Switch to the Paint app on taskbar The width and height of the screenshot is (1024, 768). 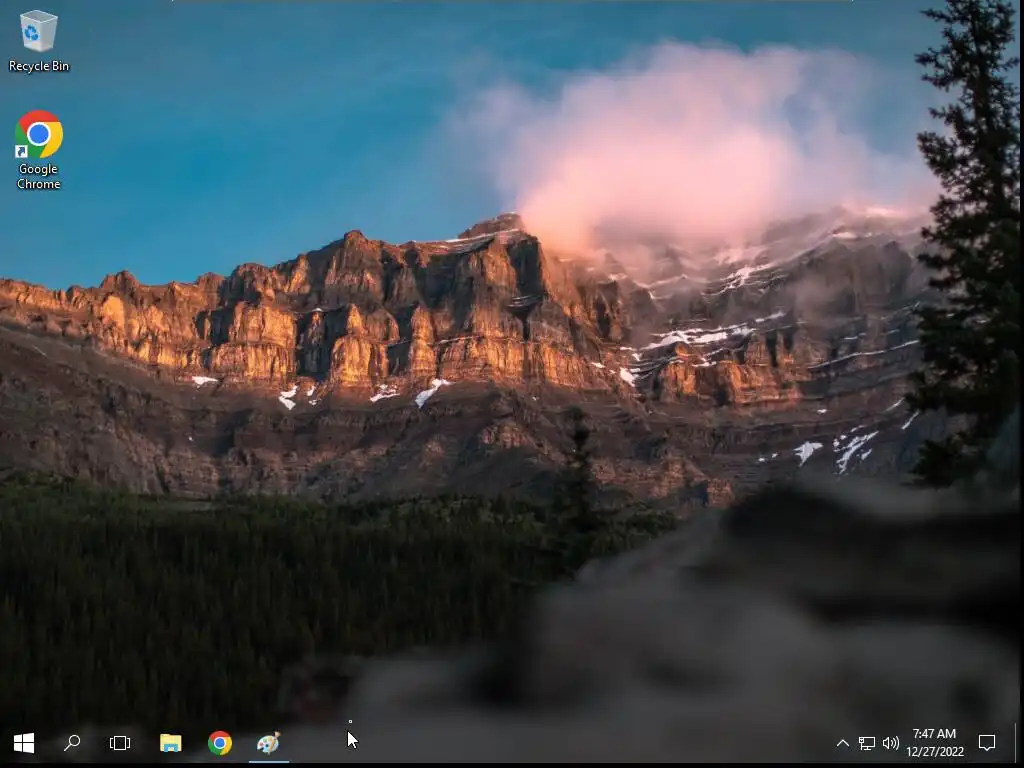click(x=268, y=743)
